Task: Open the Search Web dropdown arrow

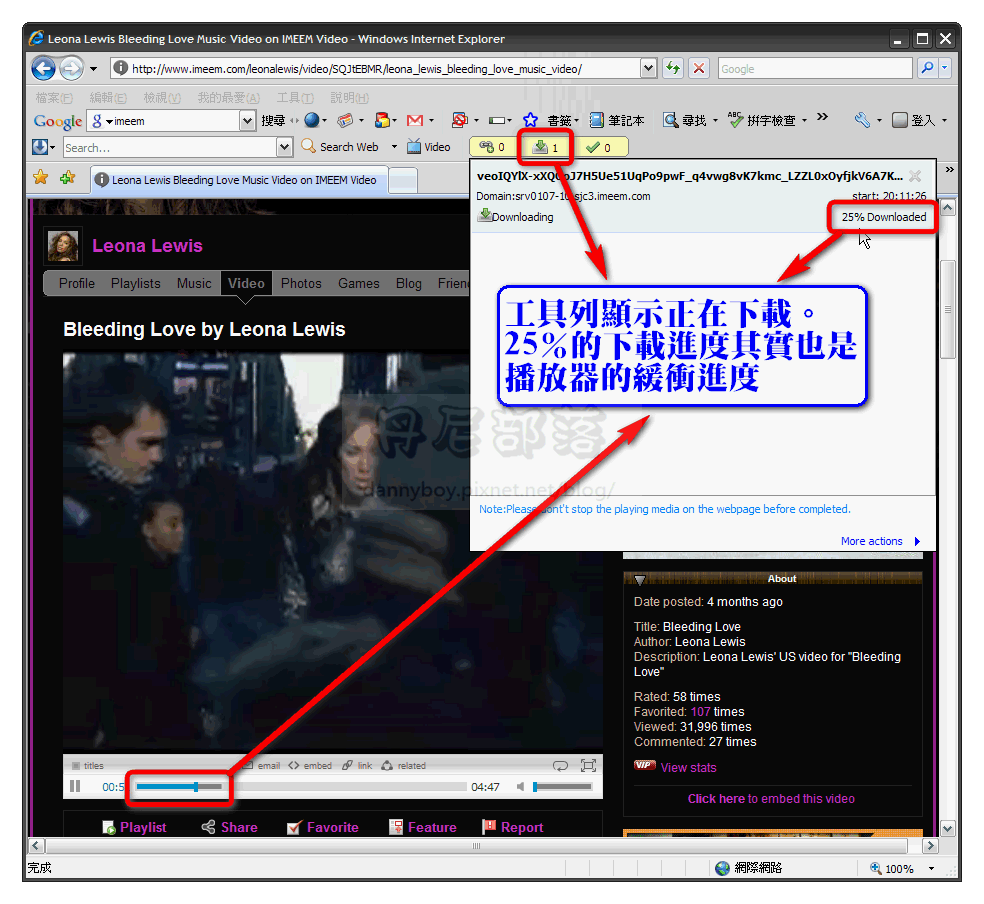Action: pyautogui.click(x=394, y=147)
